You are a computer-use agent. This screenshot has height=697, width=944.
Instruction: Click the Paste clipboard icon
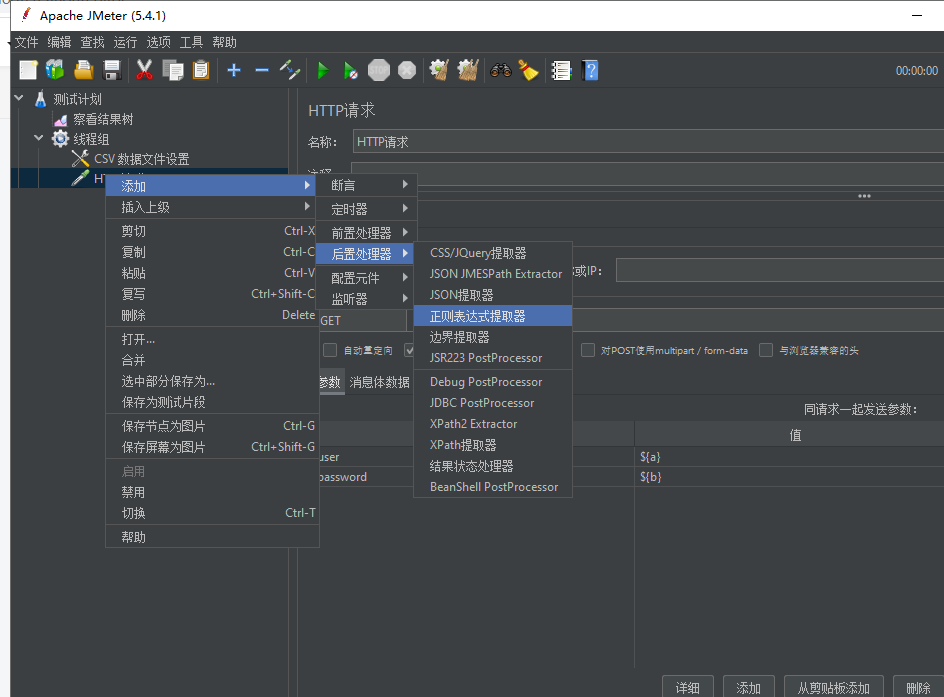click(x=201, y=70)
